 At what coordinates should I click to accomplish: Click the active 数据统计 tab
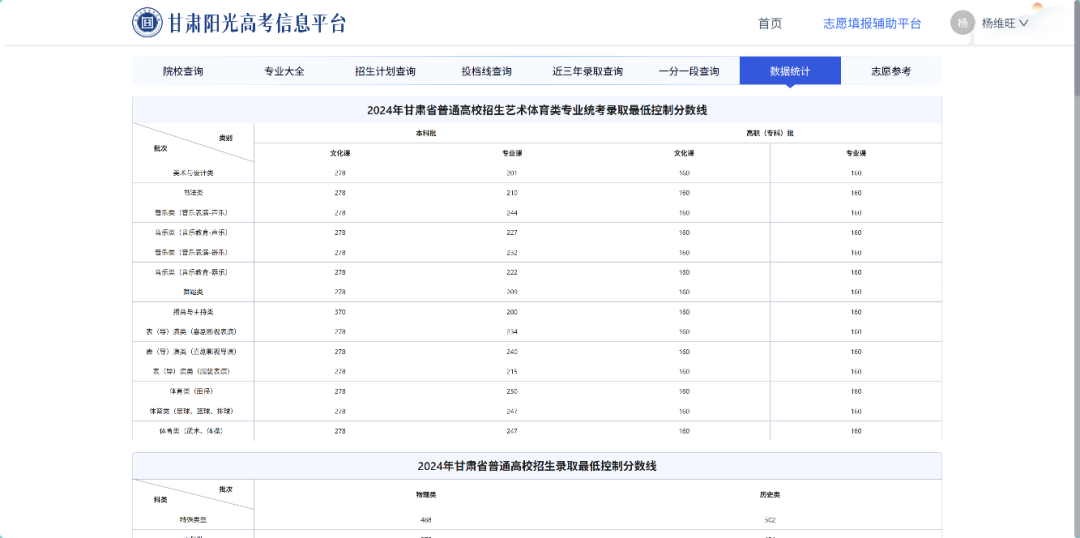(x=789, y=71)
